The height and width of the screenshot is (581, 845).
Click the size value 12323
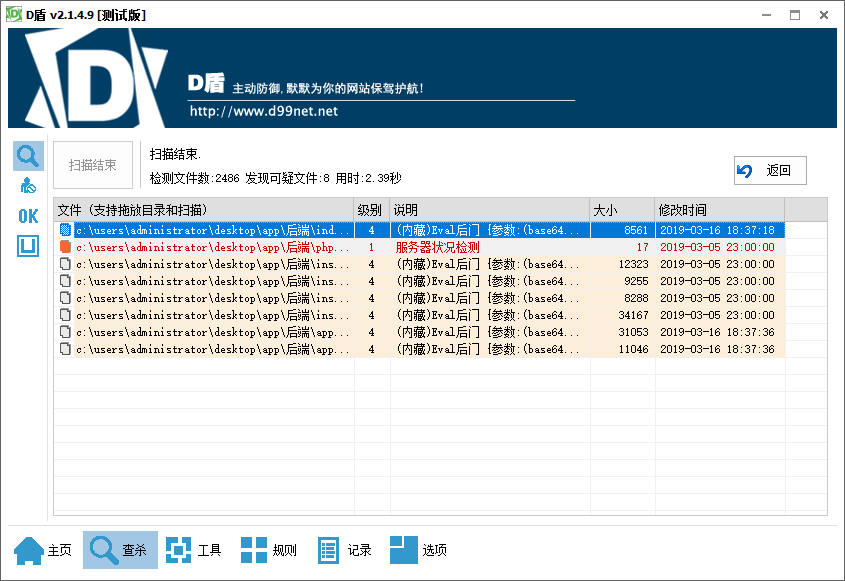coord(633,264)
